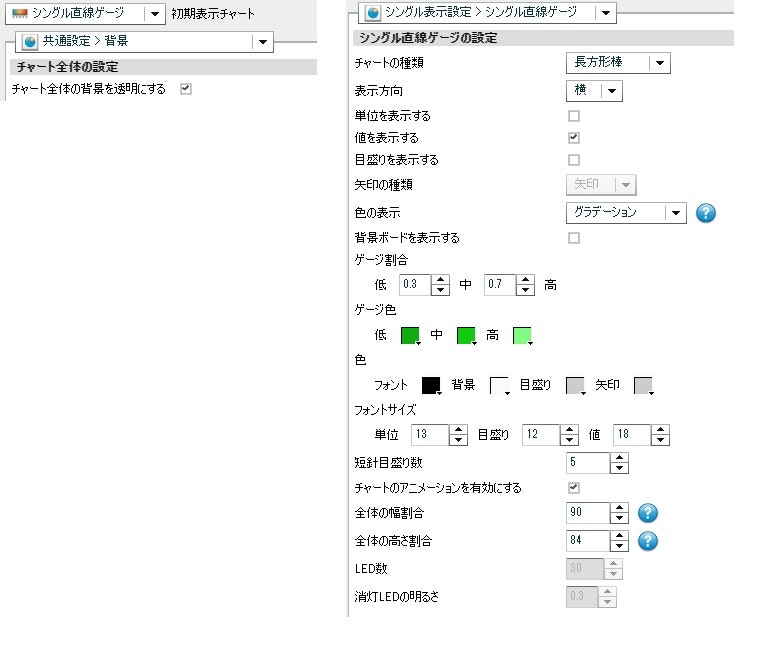The width and height of the screenshot is (784, 645).
Task: Increase 短針目盛り数 value
Action: (619, 458)
